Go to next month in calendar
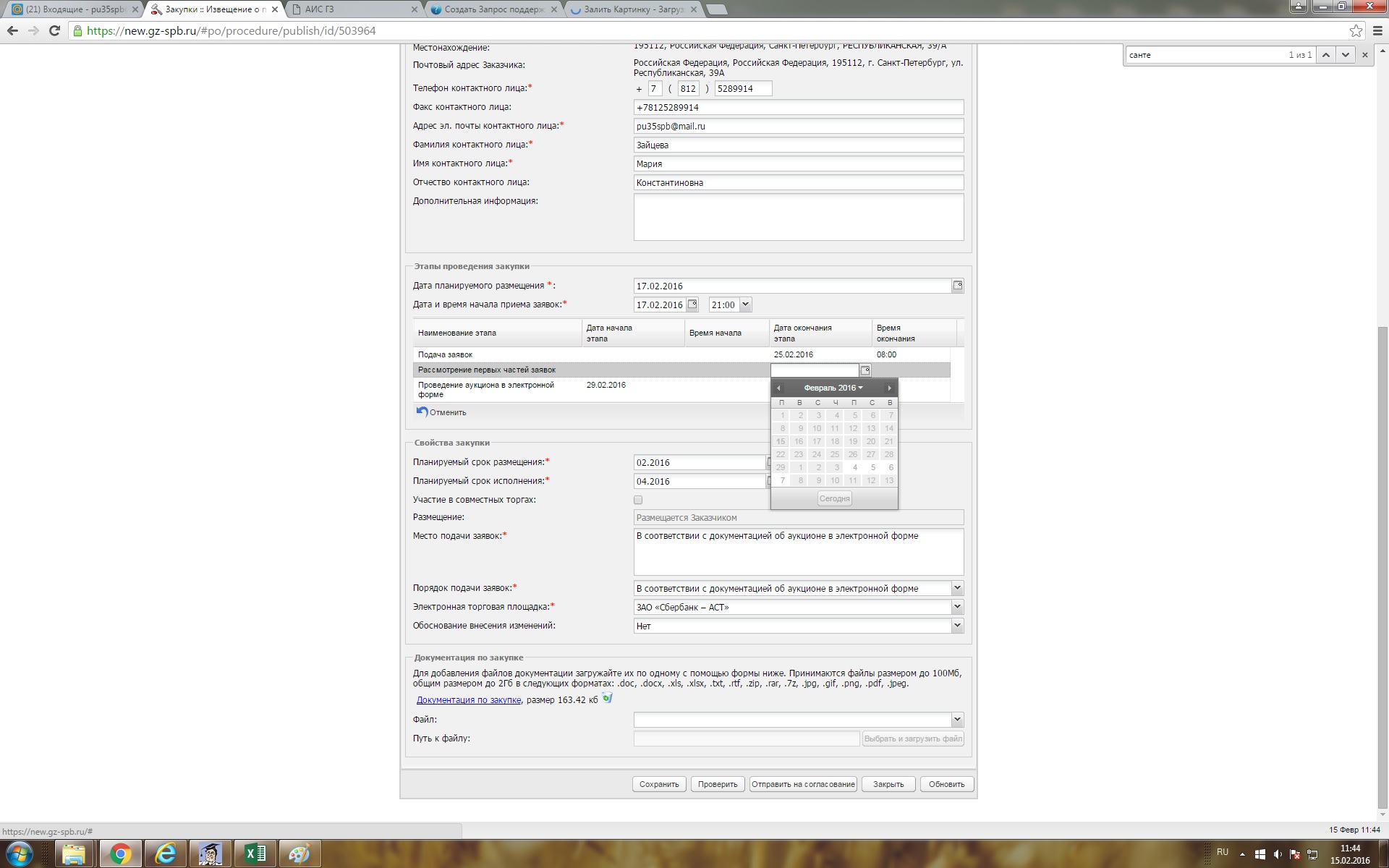 889,388
